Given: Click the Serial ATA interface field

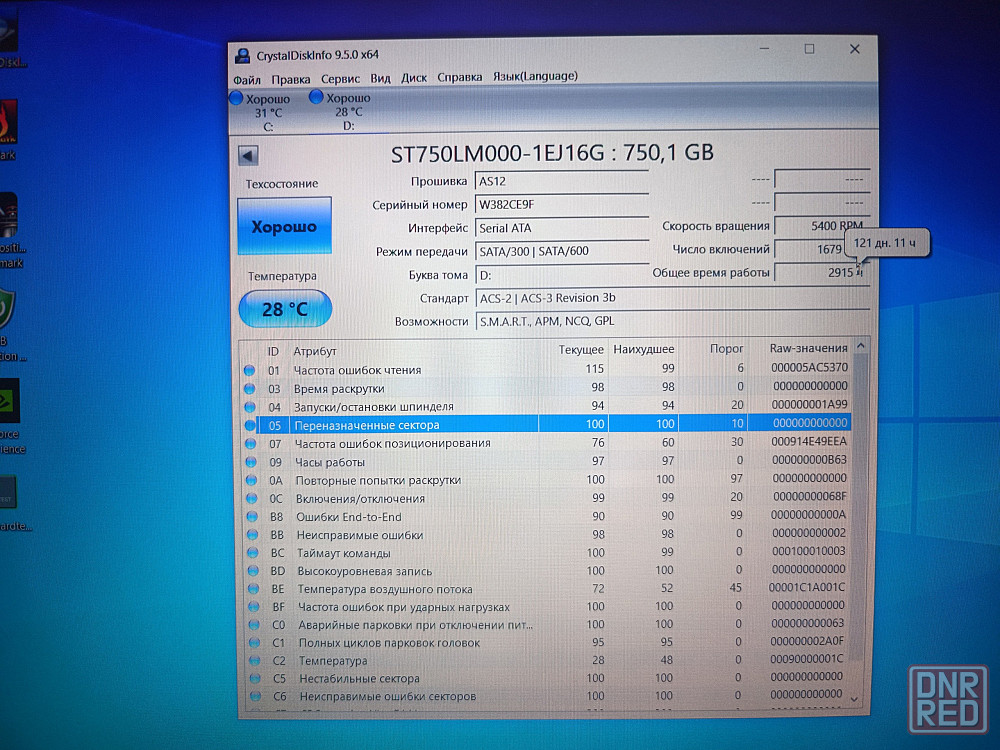Looking at the screenshot, I should [561, 228].
